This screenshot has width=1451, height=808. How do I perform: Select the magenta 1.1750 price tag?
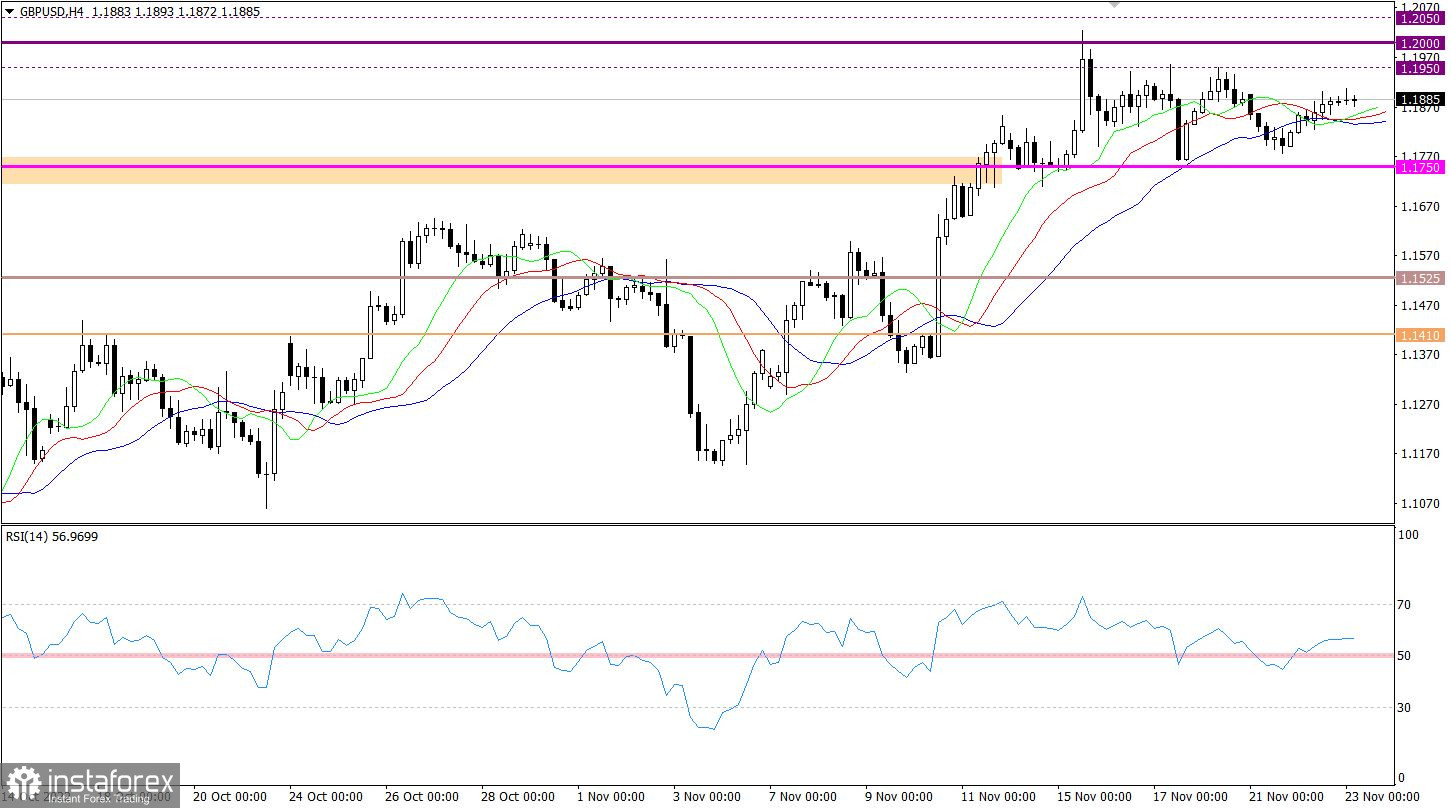tap(1420, 167)
